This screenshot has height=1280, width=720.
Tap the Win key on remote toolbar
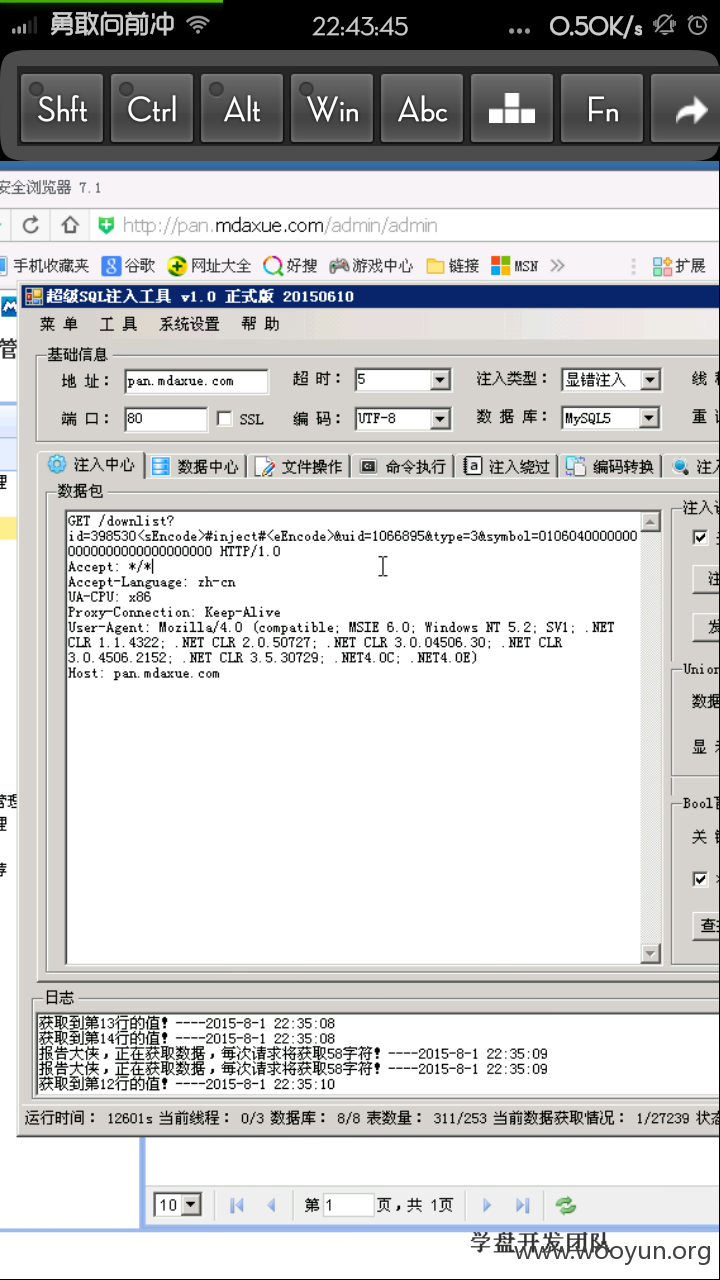(x=332, y=109)
